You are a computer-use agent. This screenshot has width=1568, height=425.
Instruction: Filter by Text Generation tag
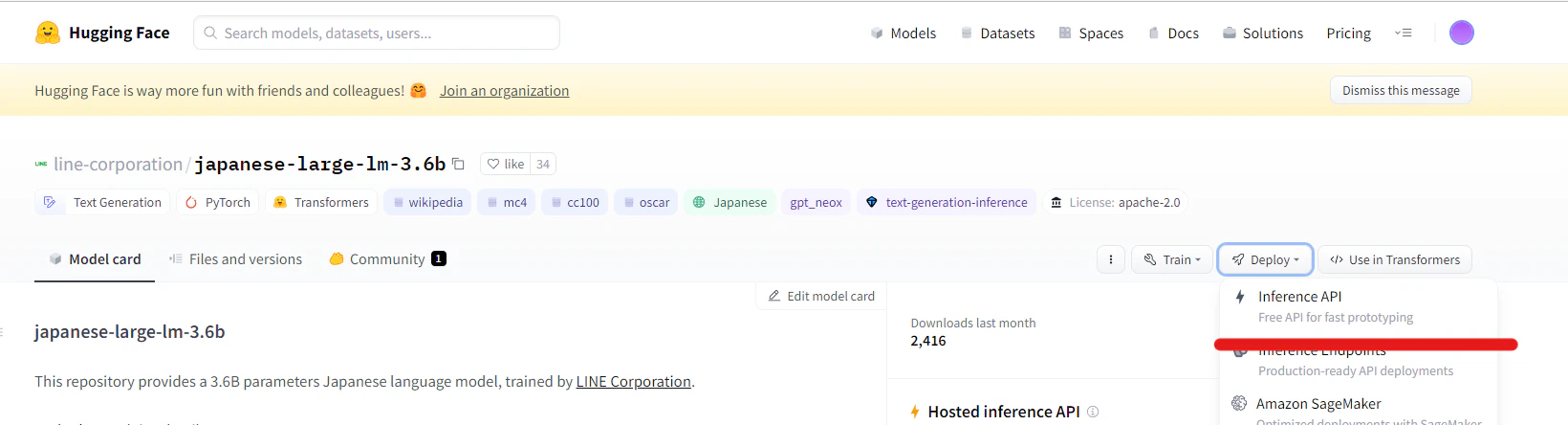tap(102, 202)
